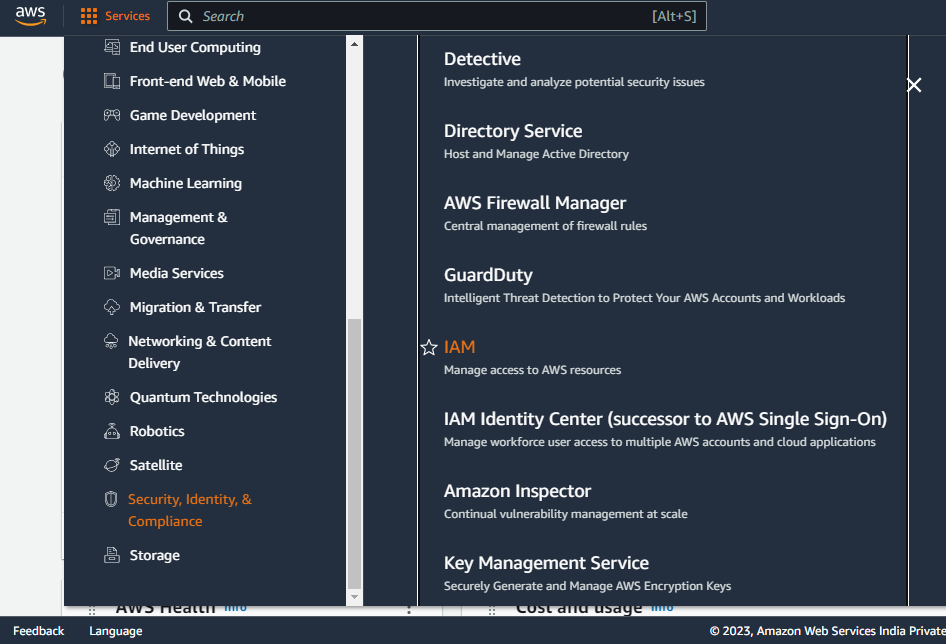Image resolution: width=946 pixels, height=644 pixels.
Task: Click the Feedback button in footer
Action: point(39,631)
